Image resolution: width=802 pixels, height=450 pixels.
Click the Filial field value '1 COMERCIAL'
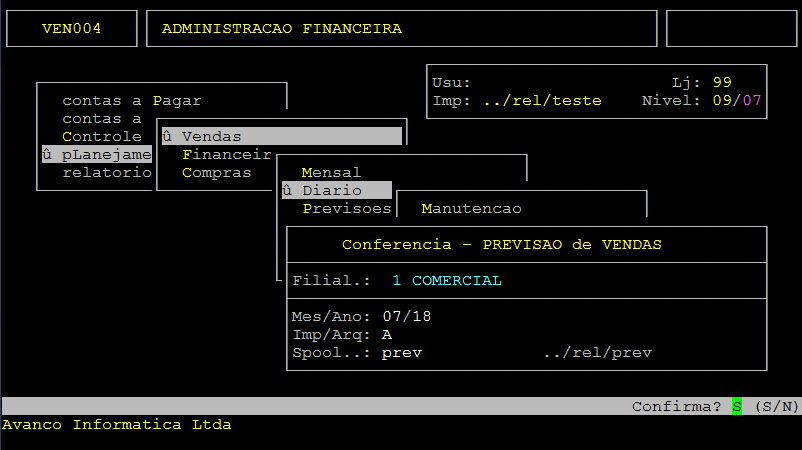click(x=446, y=280)
